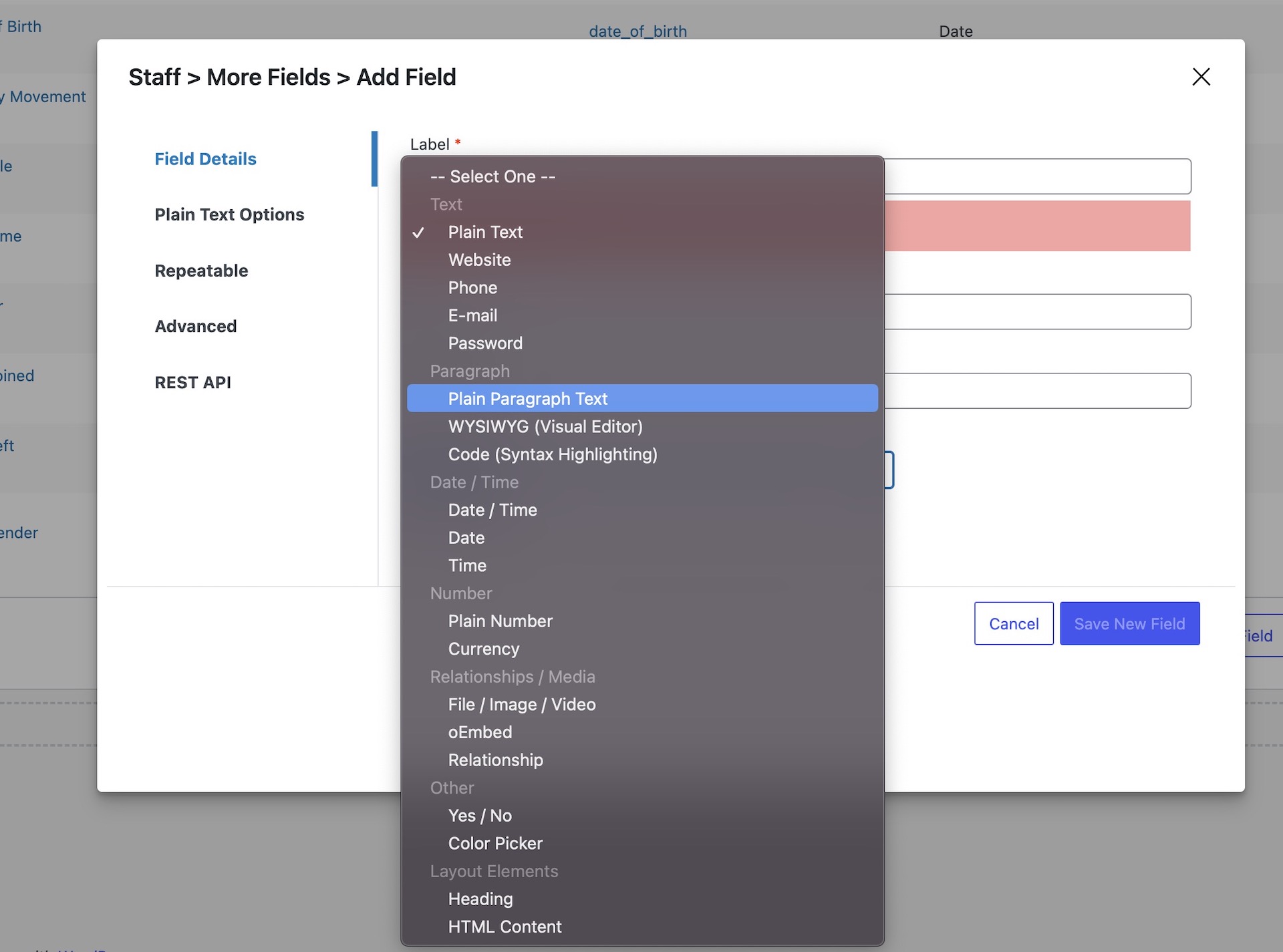
Task: Choose the oEmbed field type
Action: coord(480,732)
